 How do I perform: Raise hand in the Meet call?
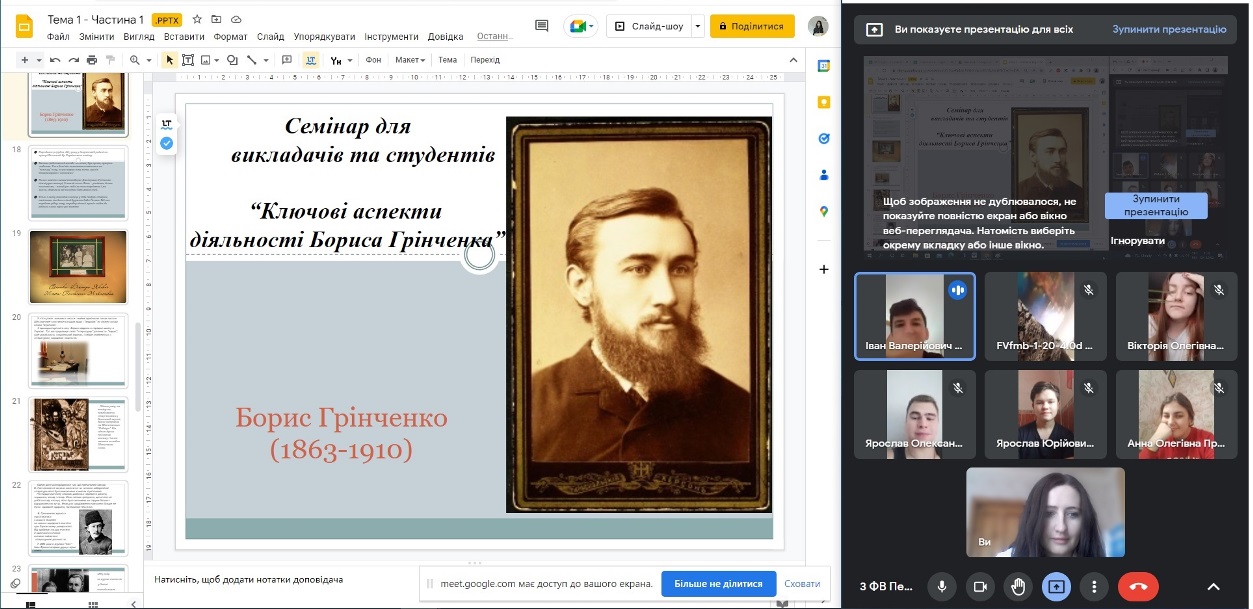[x=1018, y=587]
